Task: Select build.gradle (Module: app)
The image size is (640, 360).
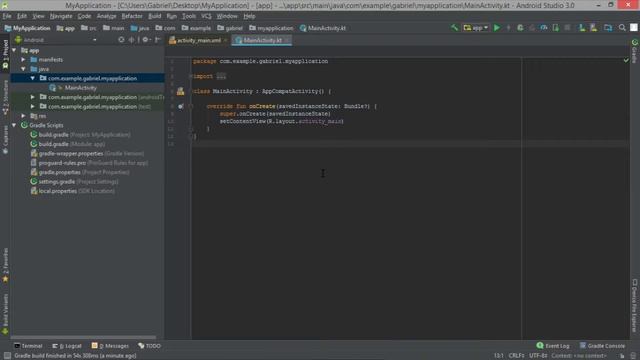Action: tap(68, 144)
